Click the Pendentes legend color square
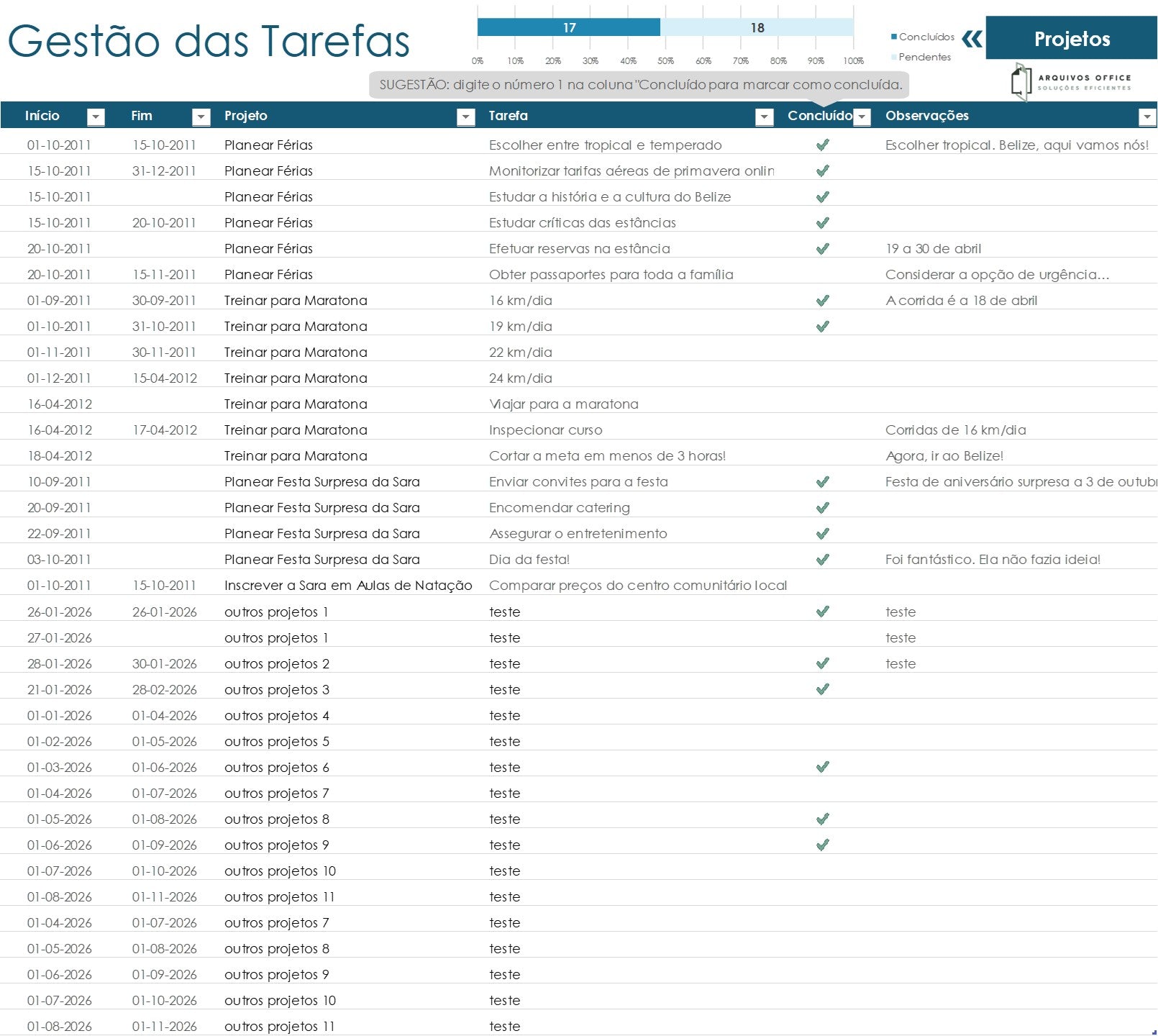 [894, 57]
